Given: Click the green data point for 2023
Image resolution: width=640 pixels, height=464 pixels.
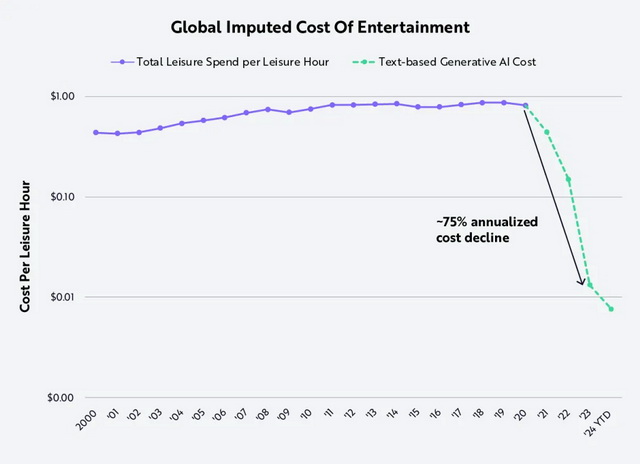Looking at the screenshot, I should tap(590, 285).
